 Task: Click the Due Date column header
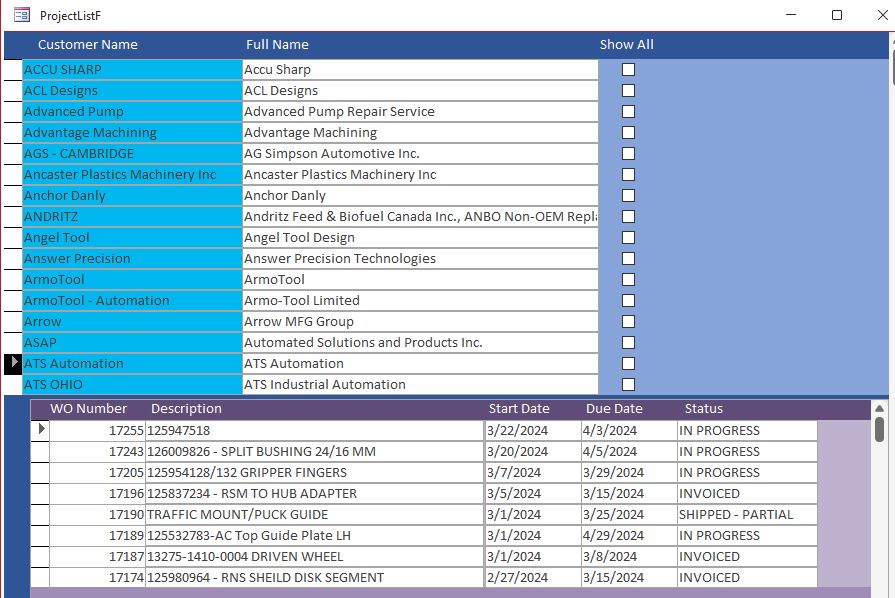click(614, 409)
